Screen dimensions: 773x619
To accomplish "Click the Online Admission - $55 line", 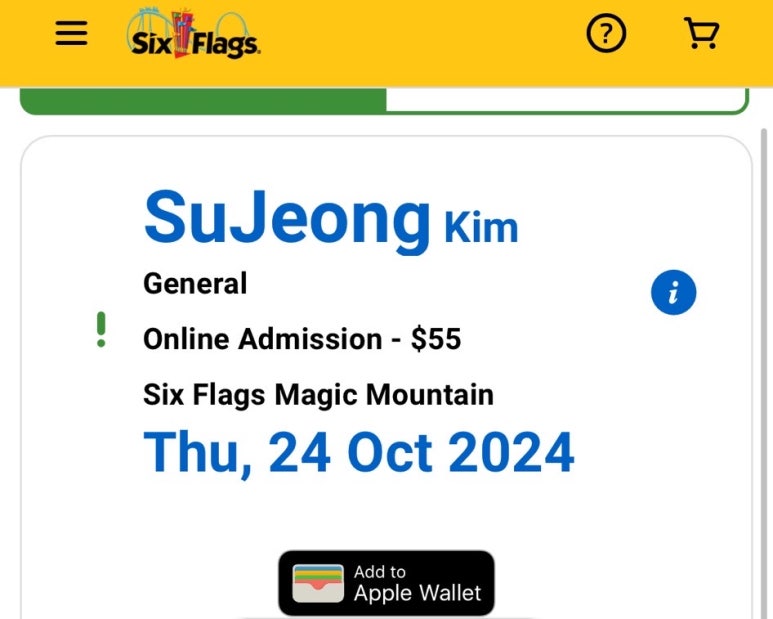I will coord(302,339).
